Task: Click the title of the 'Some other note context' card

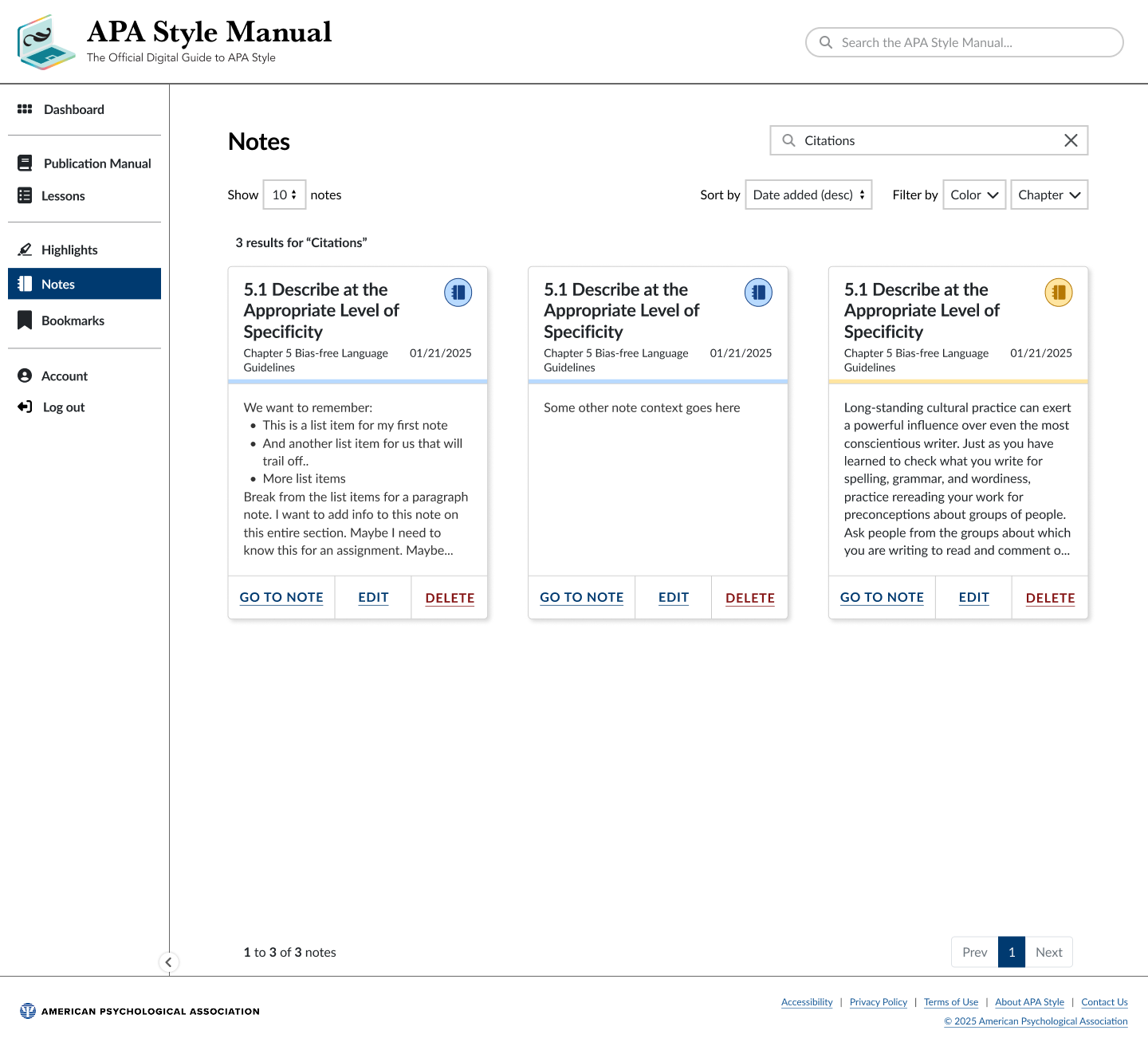Action: 622,310
